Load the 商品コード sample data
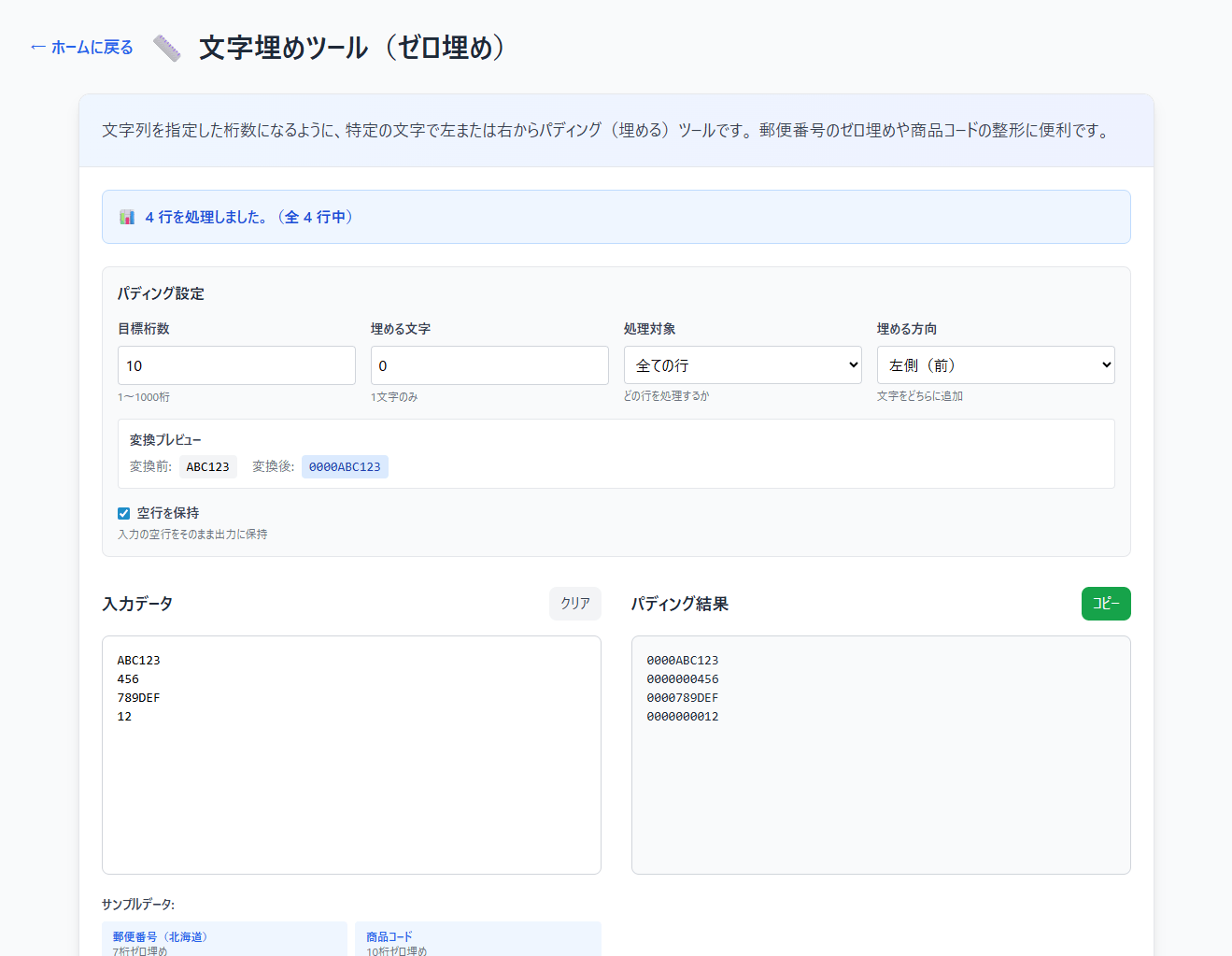1232x956 pixels. [x=477, y=939]
